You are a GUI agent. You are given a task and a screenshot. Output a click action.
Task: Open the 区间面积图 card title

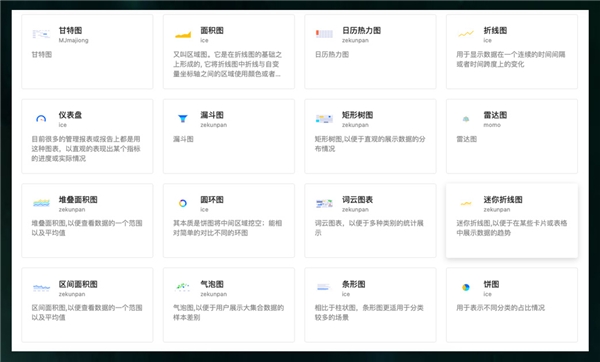coord(78,284)
